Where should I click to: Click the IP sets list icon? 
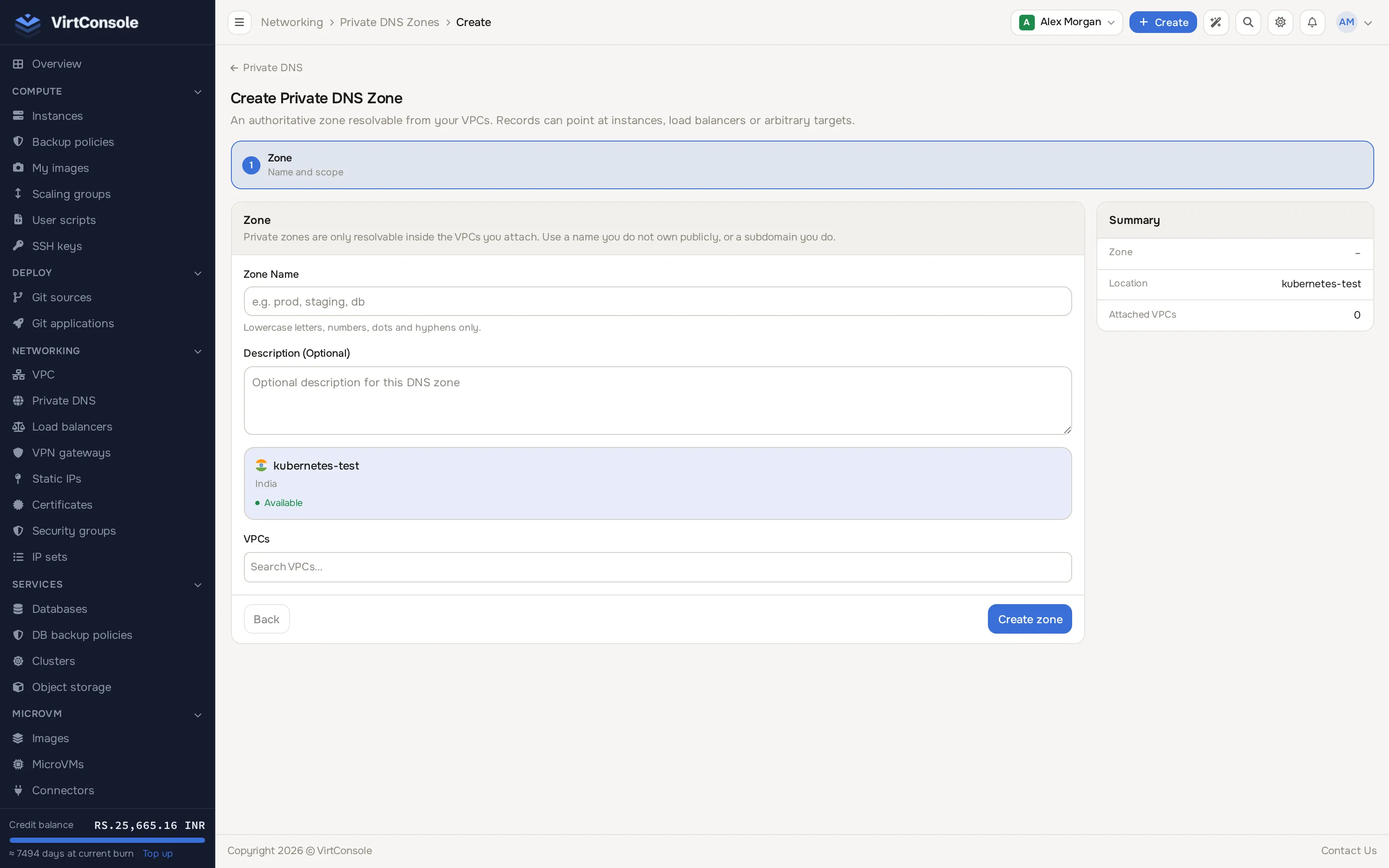18,557
